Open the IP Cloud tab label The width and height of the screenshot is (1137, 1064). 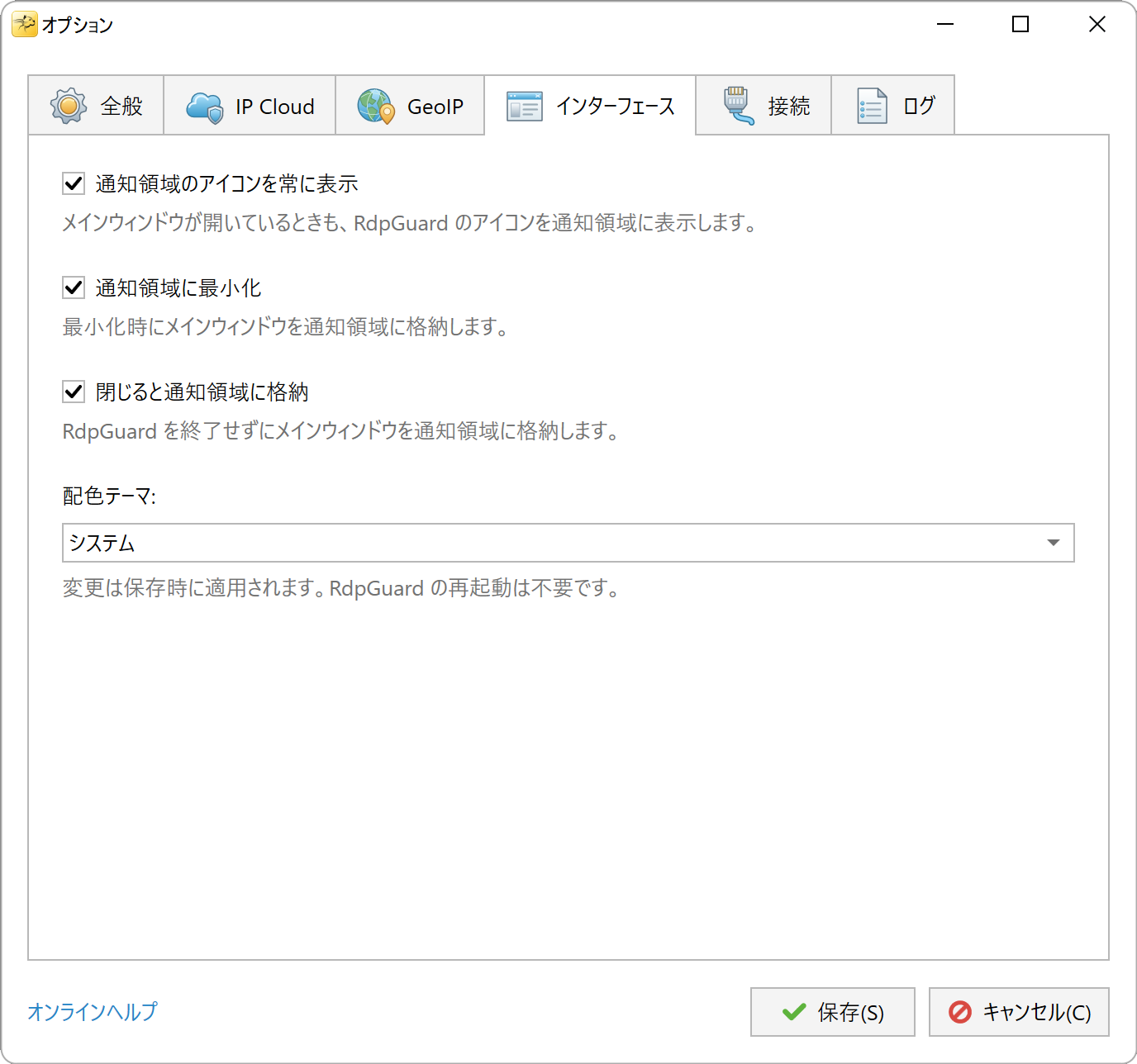(x=275, y=107)
